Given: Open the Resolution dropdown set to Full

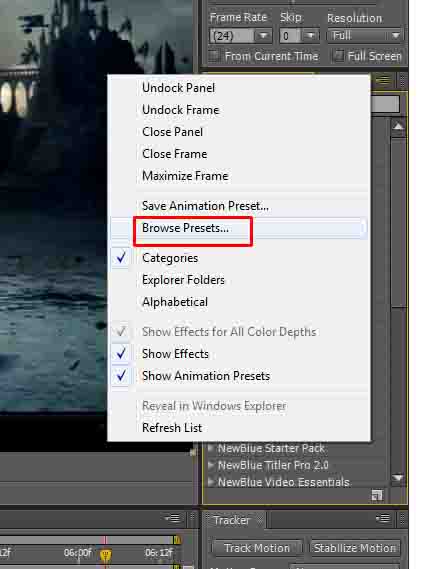Looking at the screenshot, I should (x=365, y=36).
